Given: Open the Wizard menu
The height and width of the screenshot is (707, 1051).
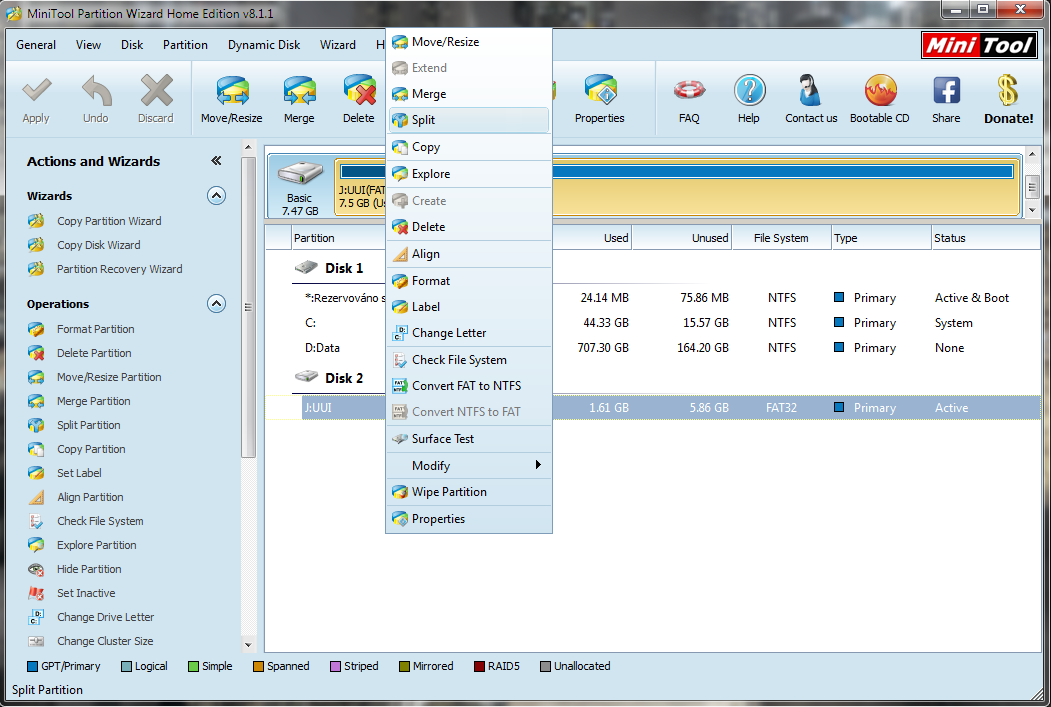Looking at the screenshot, I should [x=338, y=45].
